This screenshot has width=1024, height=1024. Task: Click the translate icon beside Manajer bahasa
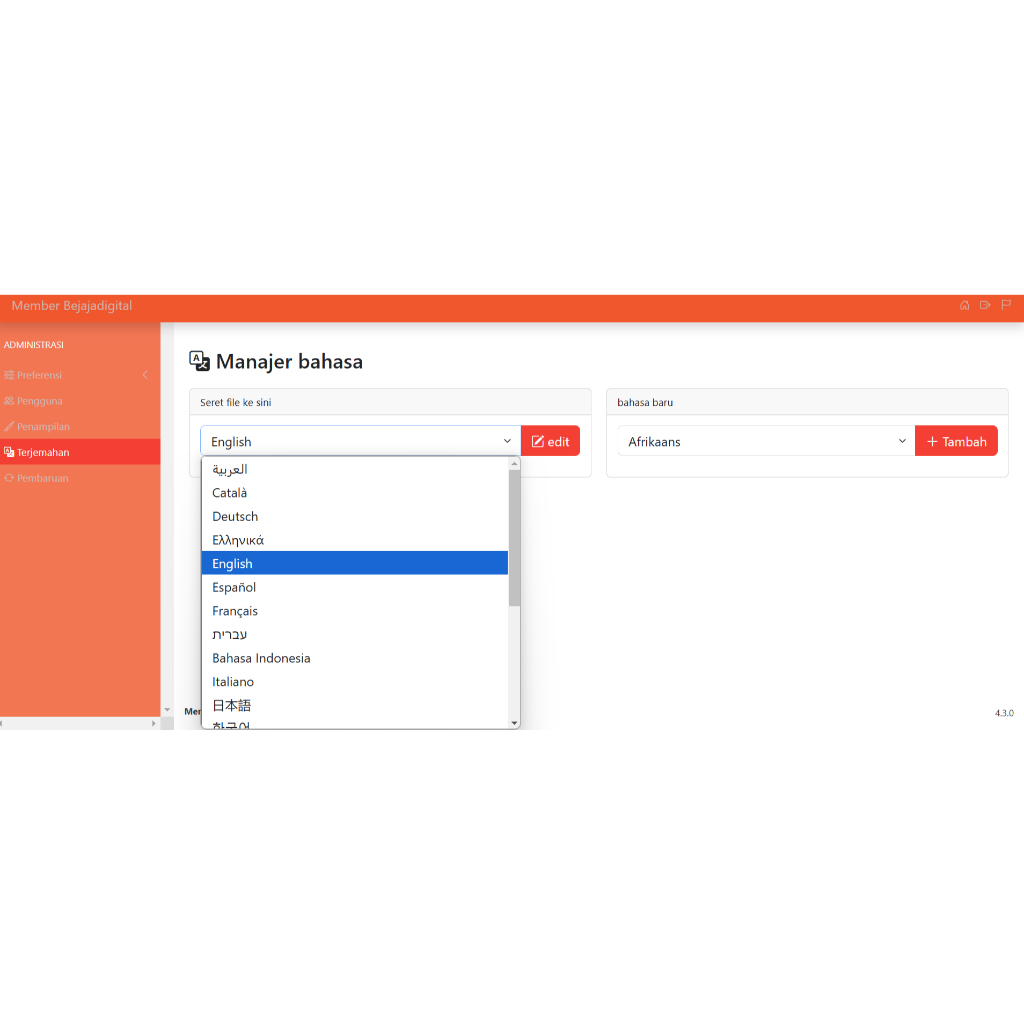(x=200, y=361)
